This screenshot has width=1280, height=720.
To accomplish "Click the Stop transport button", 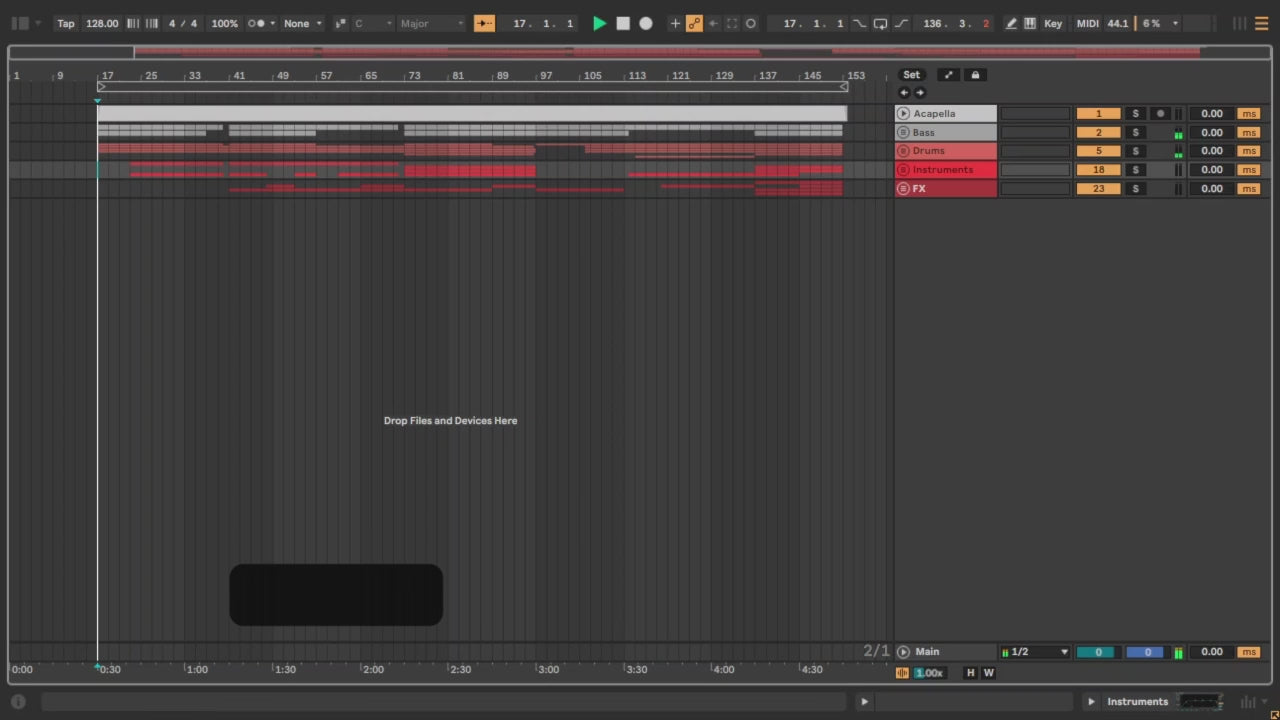I will tap(623, 23).
